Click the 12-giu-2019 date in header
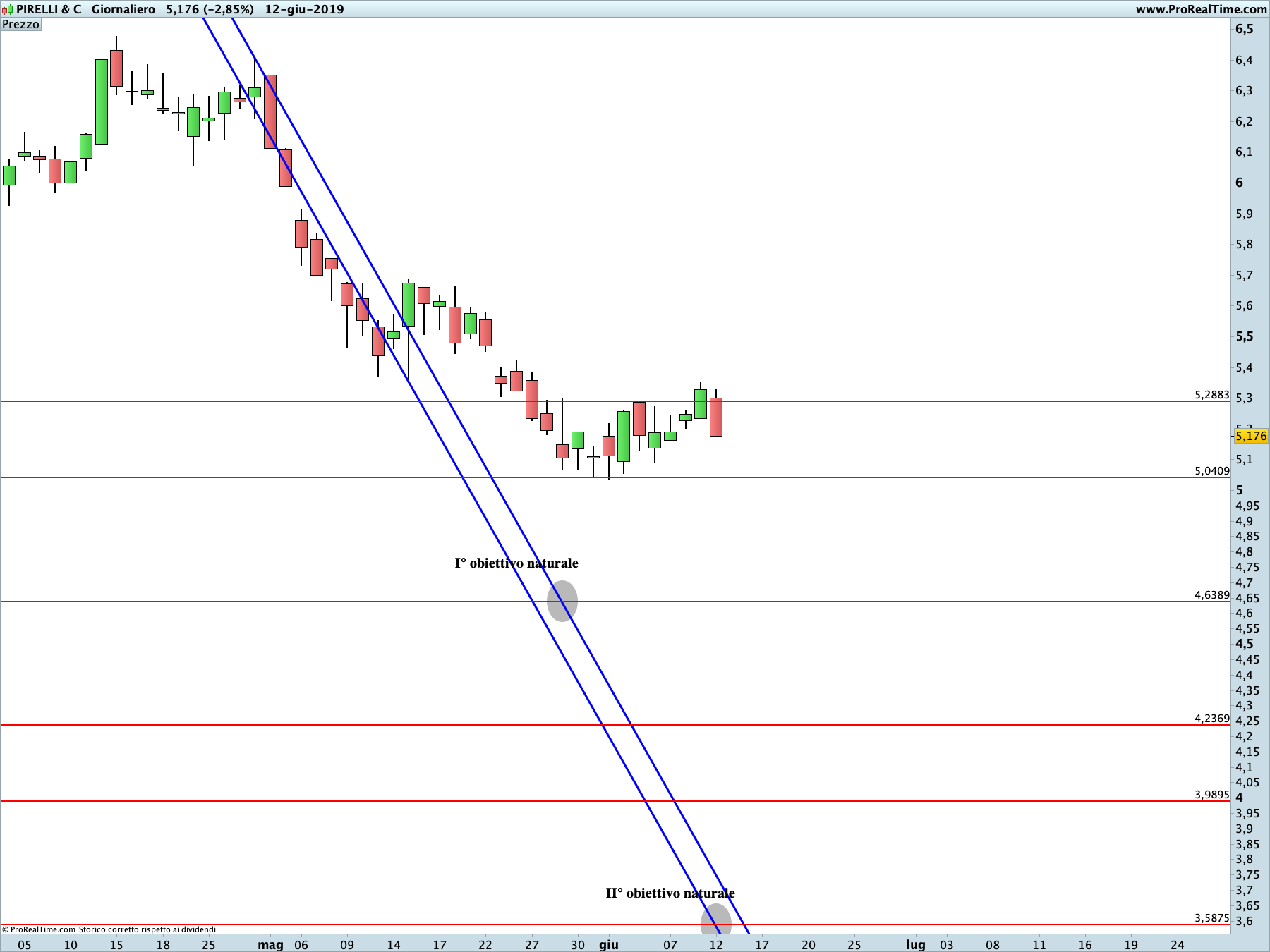1270x952 pixels. (305, 9)
